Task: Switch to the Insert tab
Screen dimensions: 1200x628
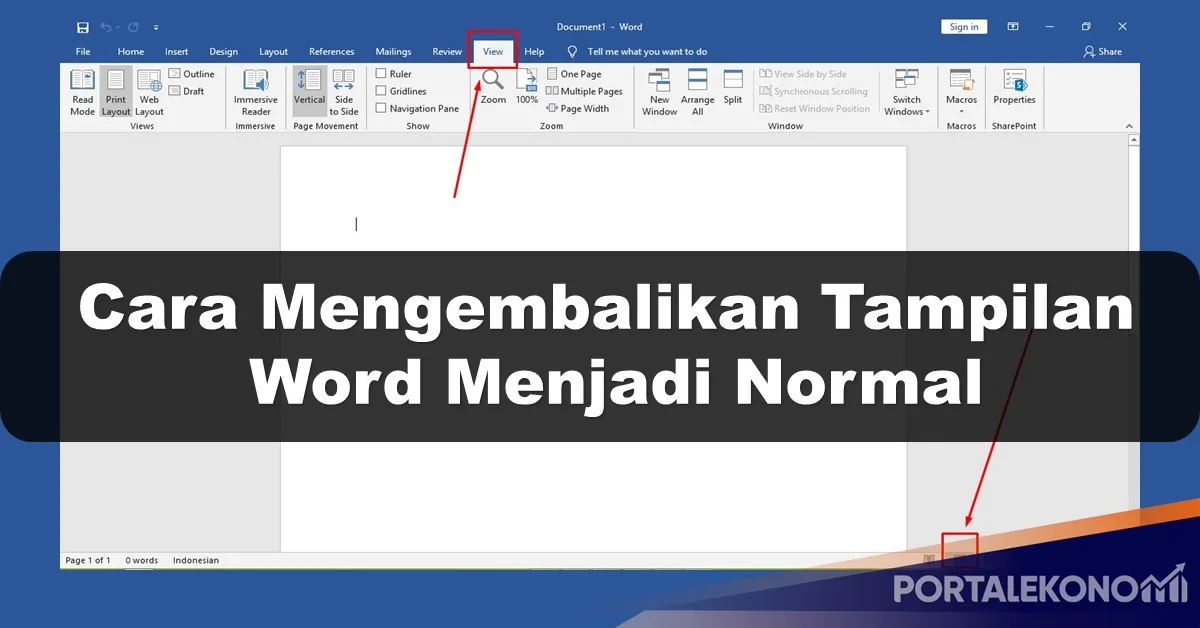Action: (177, 52)
